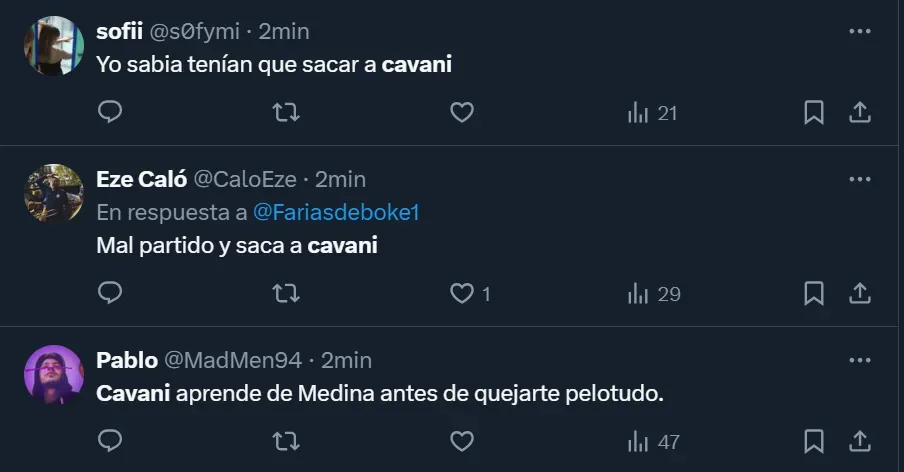Share Pablo's tweet
The image size is (904, 472).
(x=859, y=440)
